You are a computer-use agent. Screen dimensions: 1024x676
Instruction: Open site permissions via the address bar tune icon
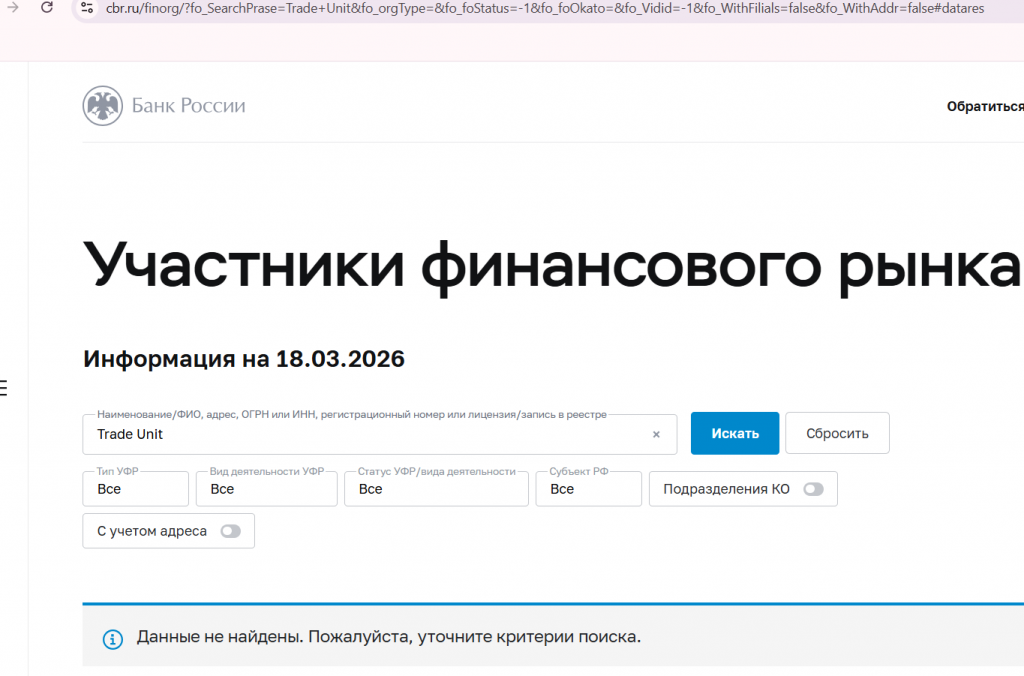87,10
